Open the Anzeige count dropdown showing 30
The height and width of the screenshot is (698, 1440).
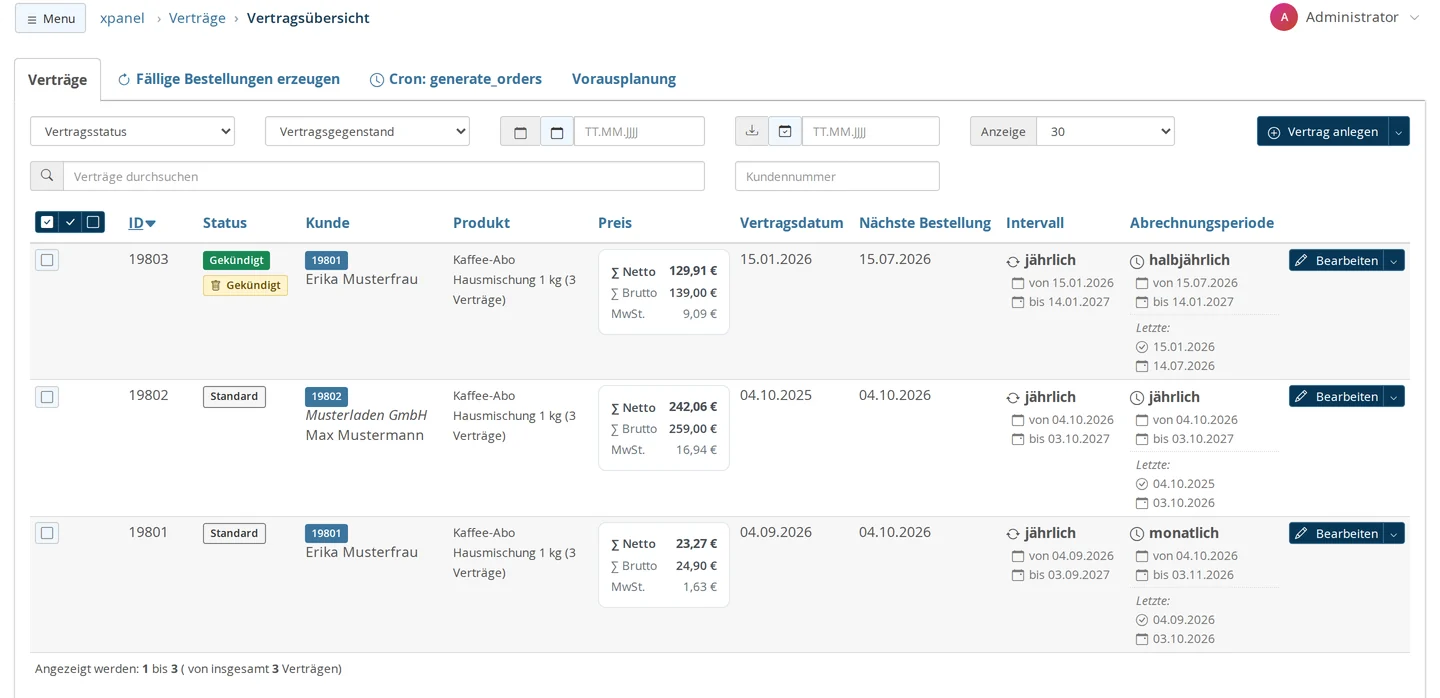click(1105, 131)
